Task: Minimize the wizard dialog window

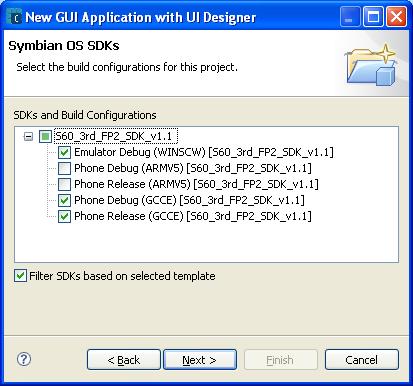Action: (350, 16)
